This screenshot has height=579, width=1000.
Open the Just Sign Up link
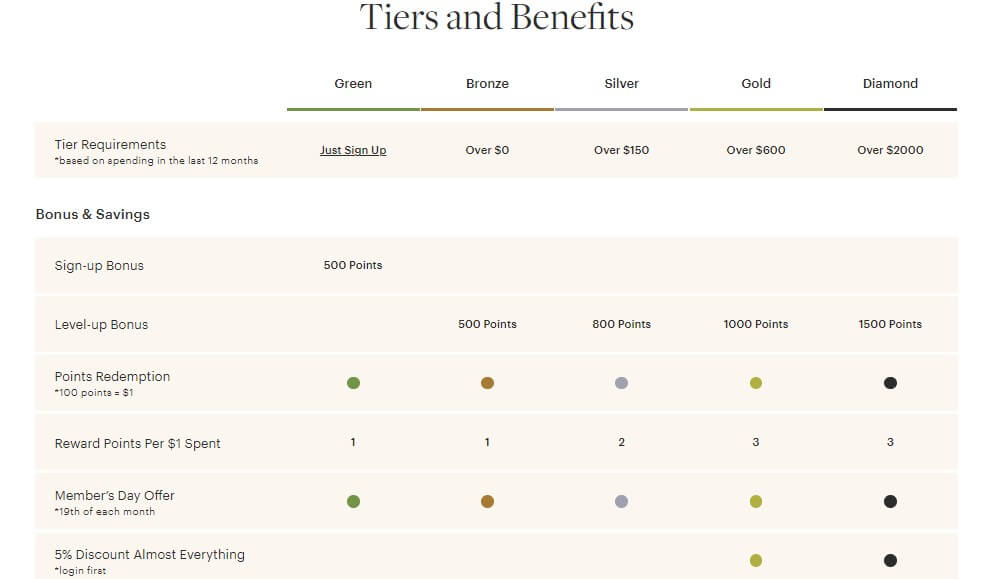353,149
